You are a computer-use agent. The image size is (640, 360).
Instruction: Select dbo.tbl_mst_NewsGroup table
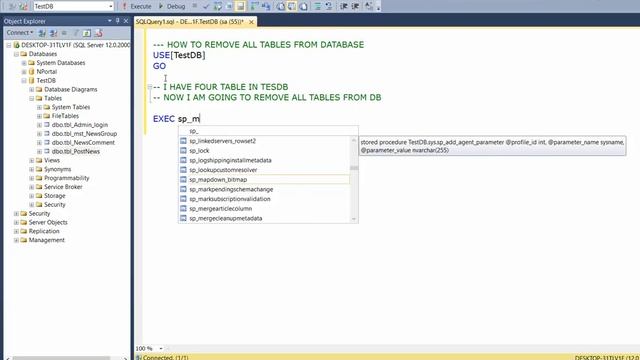[x=84, y=133]
